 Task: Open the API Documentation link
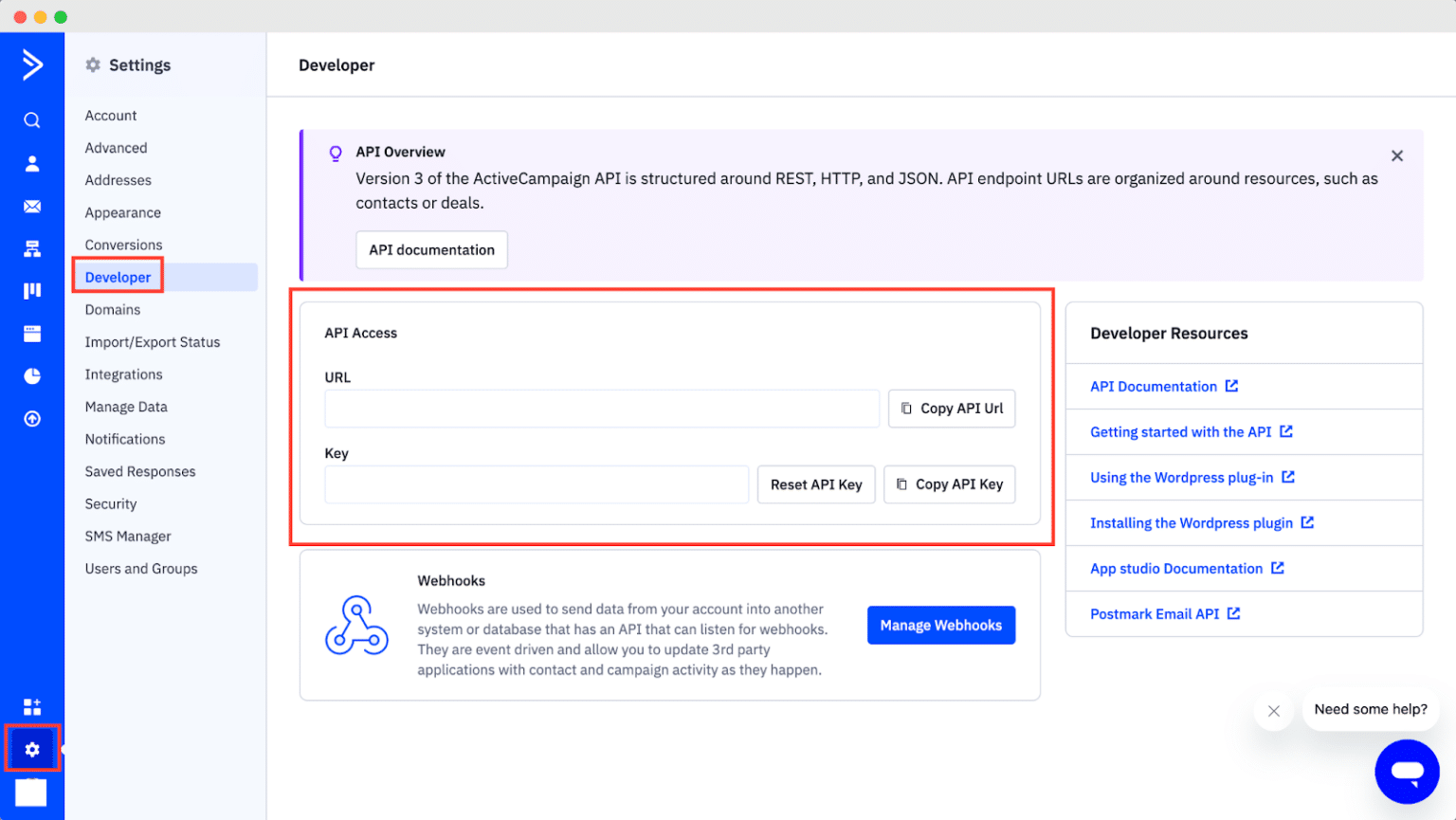tap(1154, 386)
